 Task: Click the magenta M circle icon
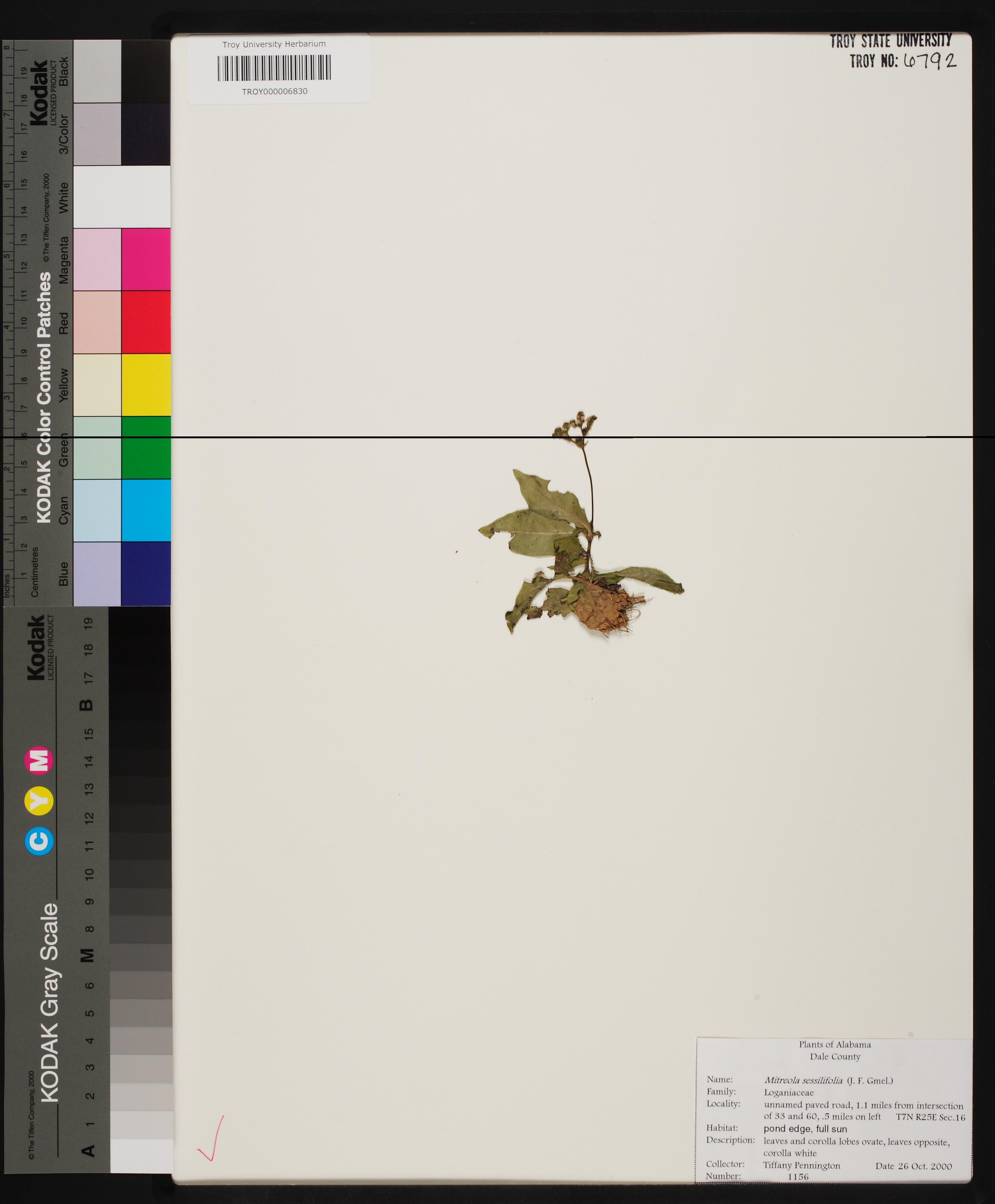[39, 761]
